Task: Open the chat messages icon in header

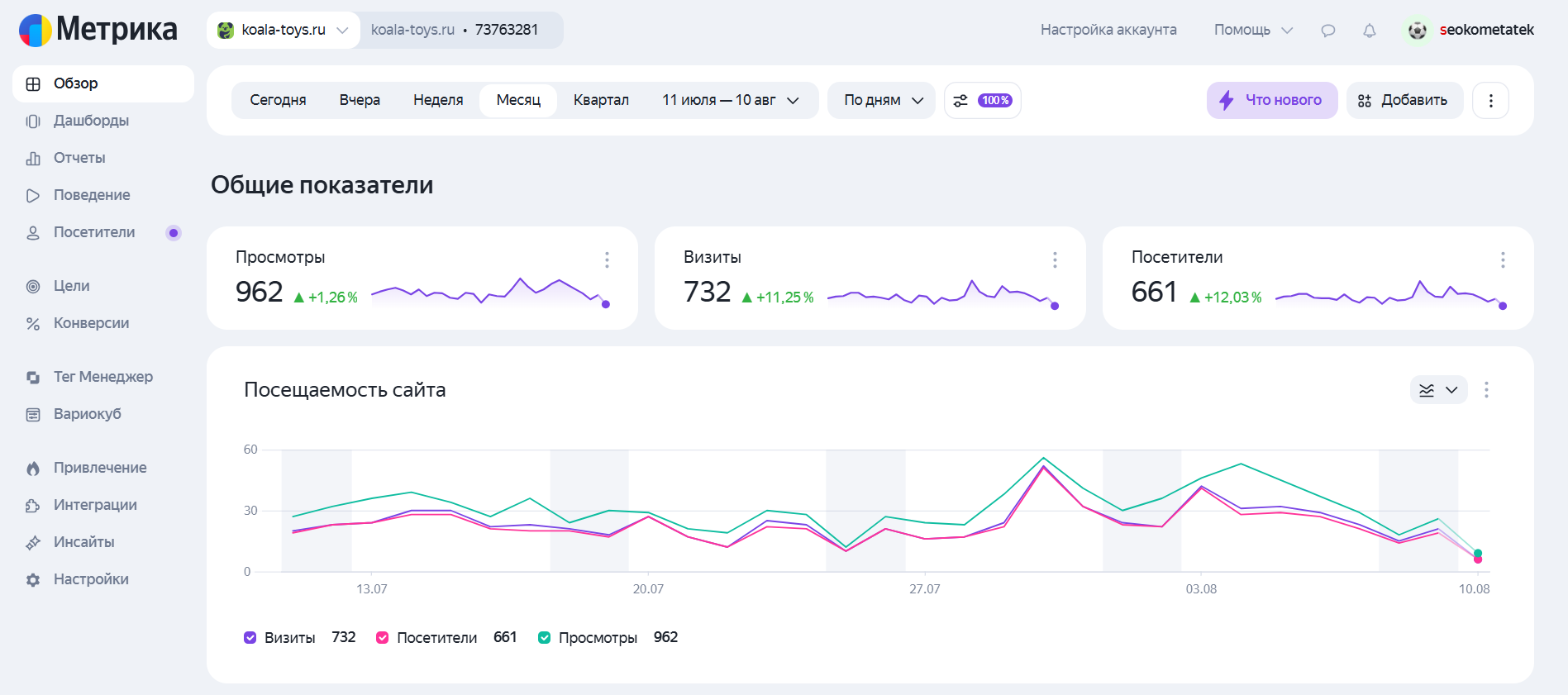Action: click(x=1327, y=31)
